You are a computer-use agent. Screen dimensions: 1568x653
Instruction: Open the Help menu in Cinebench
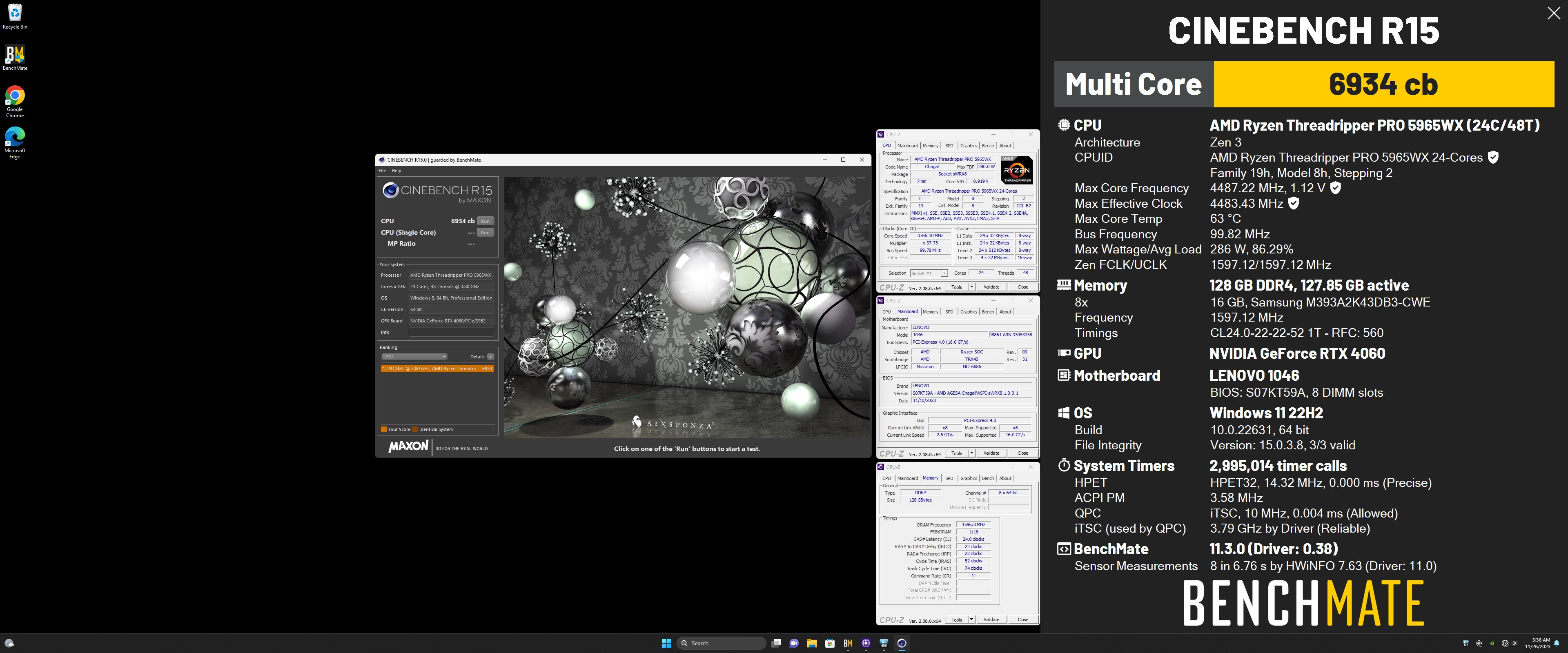tap(396, 171)
